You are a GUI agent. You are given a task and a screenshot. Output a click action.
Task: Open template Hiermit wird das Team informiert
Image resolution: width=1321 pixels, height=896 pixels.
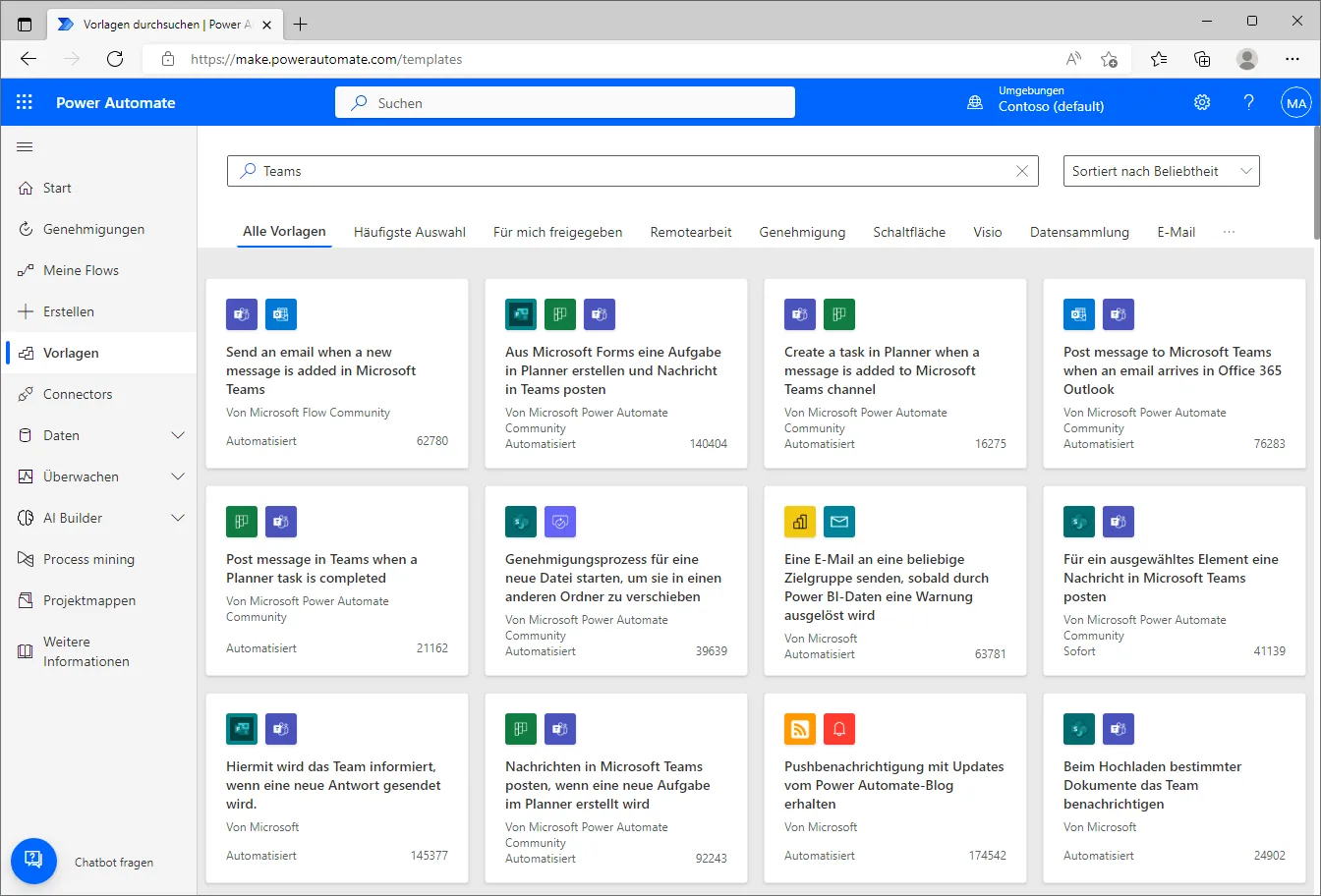(x=337, y=788)
